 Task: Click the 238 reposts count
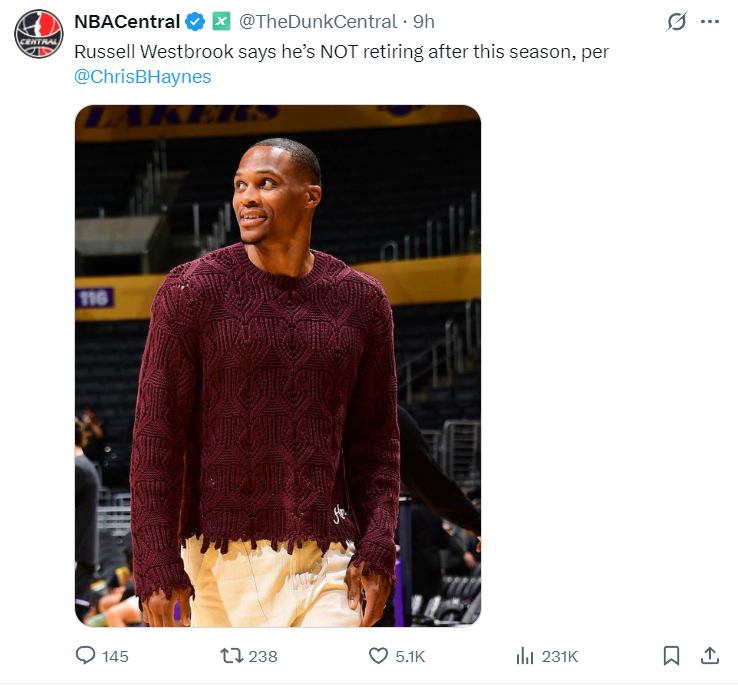point(262,657)
